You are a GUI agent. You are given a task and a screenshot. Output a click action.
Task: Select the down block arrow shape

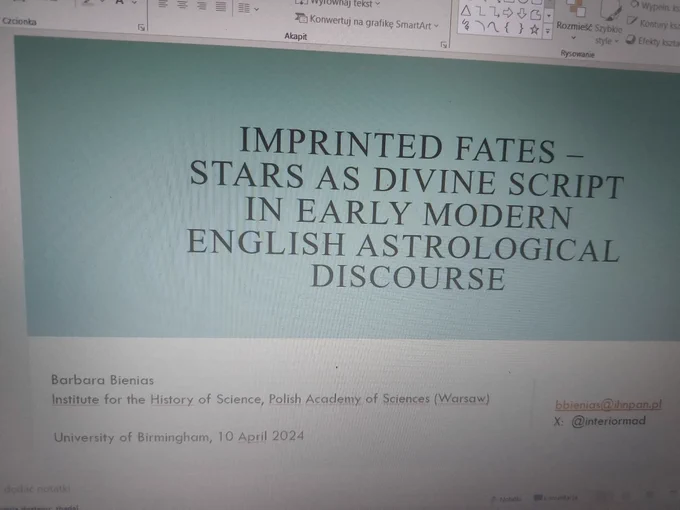[522, 14]
